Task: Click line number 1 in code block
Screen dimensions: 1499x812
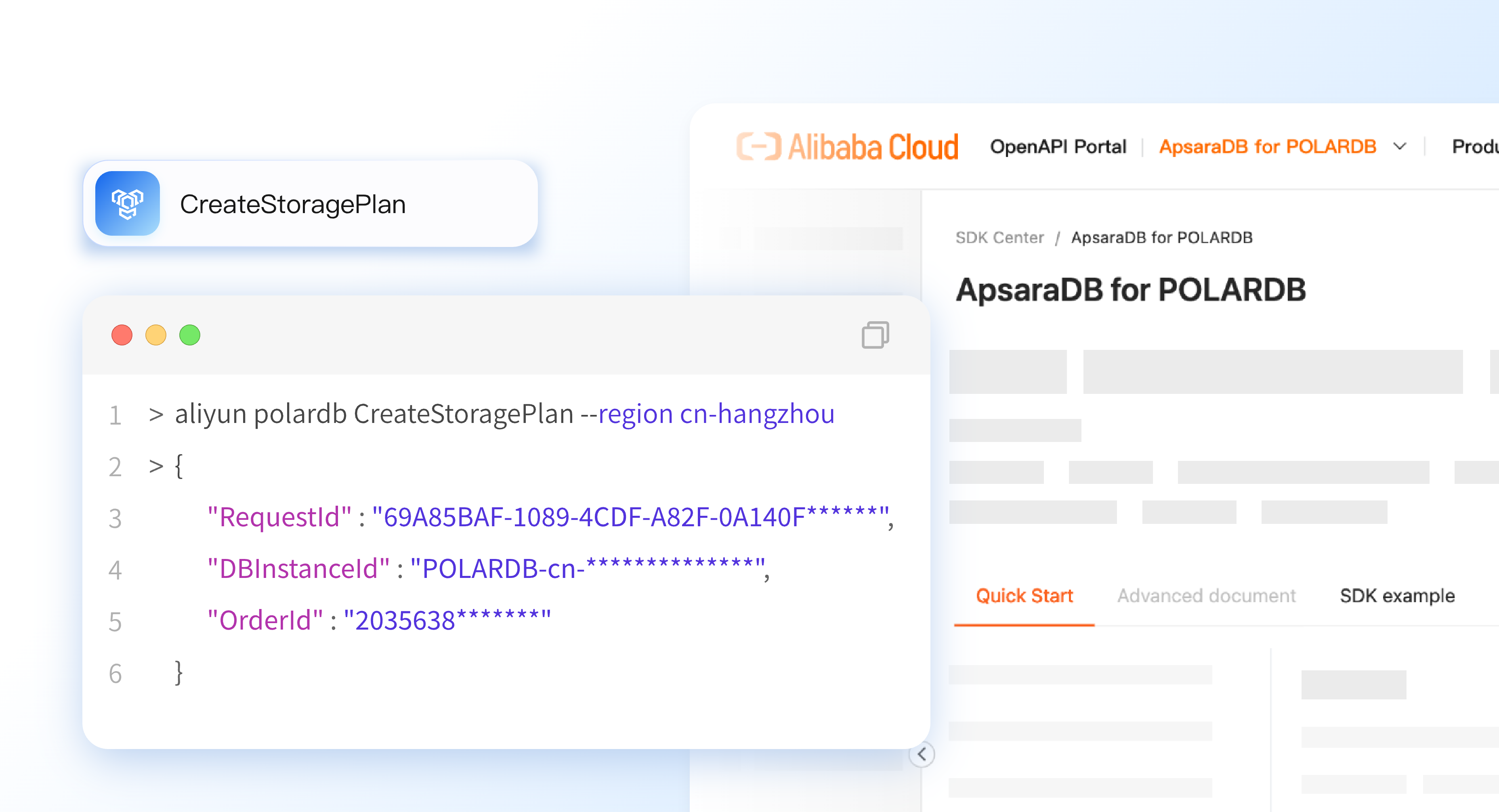Action: 115,415
